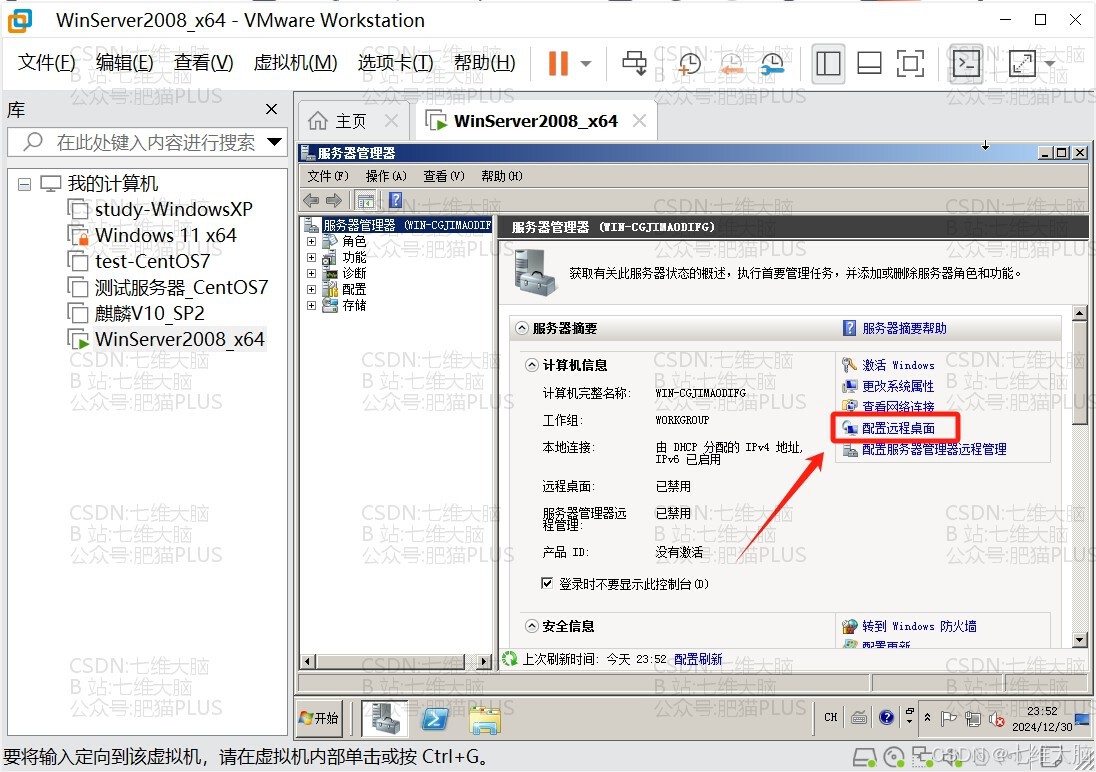The image size is (1096, 772).
Task: Open the console view terminal icon
Action: tap(967, 64)
